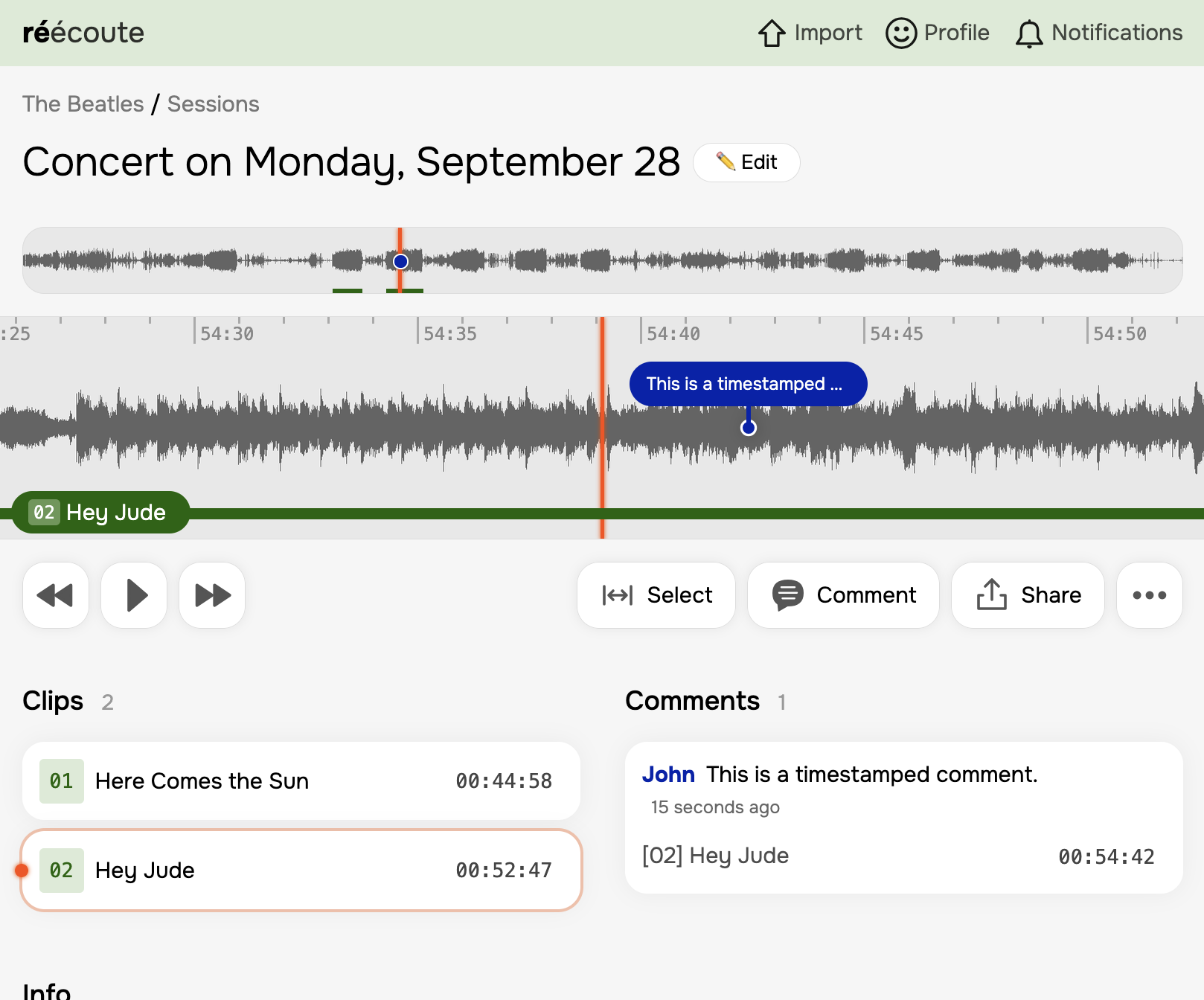Viewport: 1204px width, 1000px height.
Task: Click the [02] Hey Jude comment reference
Action: coord(715,856)
